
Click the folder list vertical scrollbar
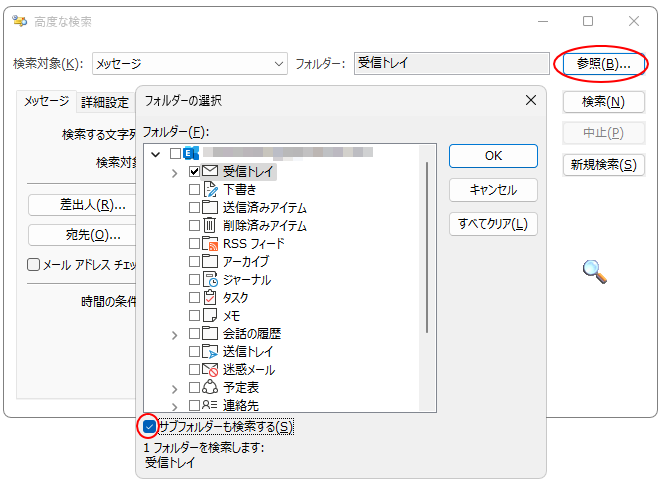(x=429, y=250)
